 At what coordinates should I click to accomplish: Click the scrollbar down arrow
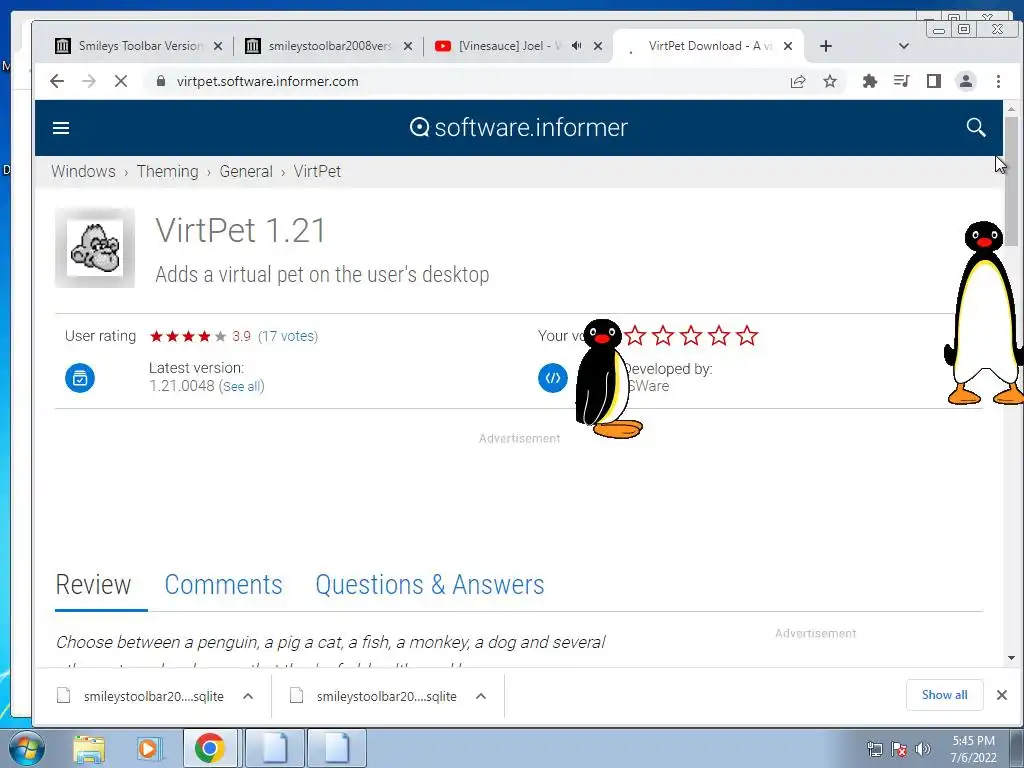(1011, 658)
